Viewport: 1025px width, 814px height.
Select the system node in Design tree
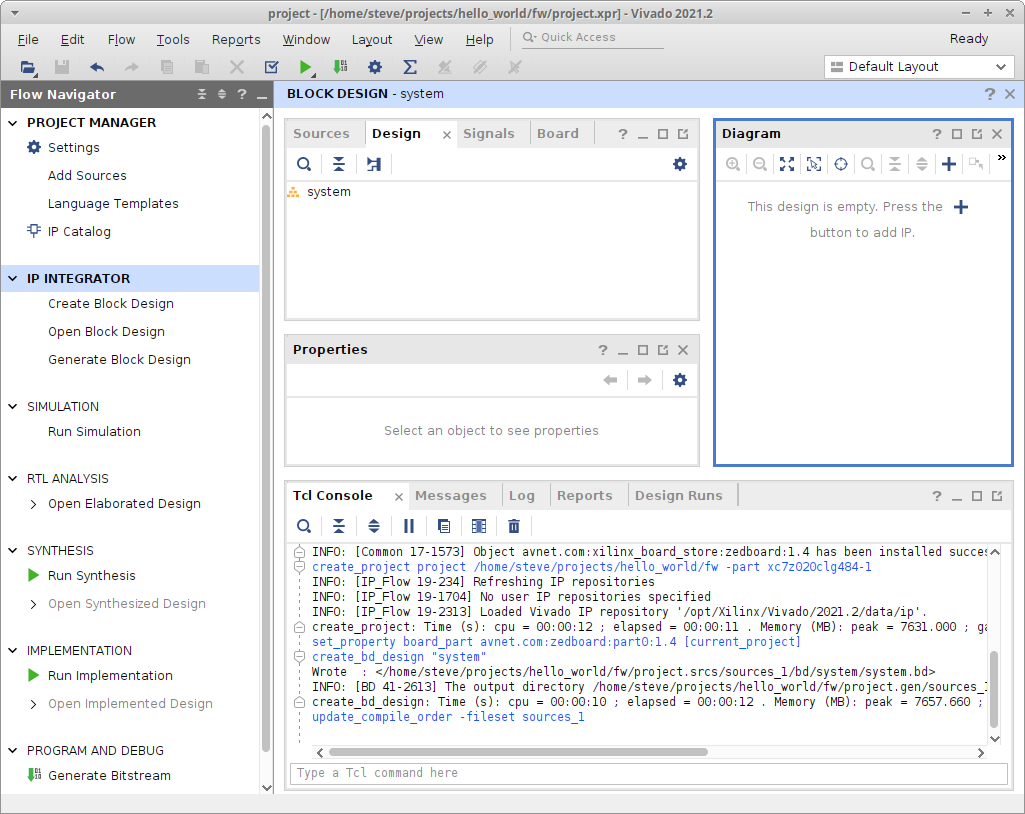pos(328,192)
